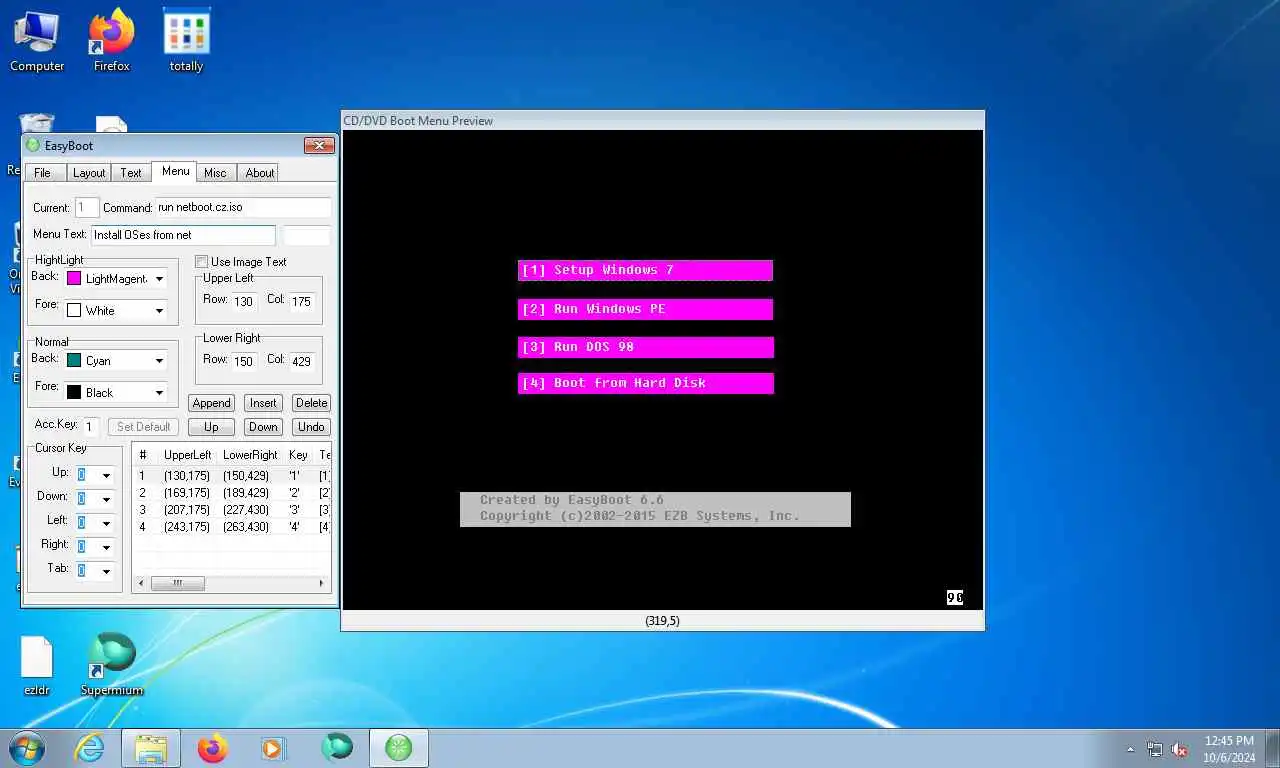Viewport: 1280px width, 768px height.
Task: Click Delete button
Action: (x=311, y=403)
